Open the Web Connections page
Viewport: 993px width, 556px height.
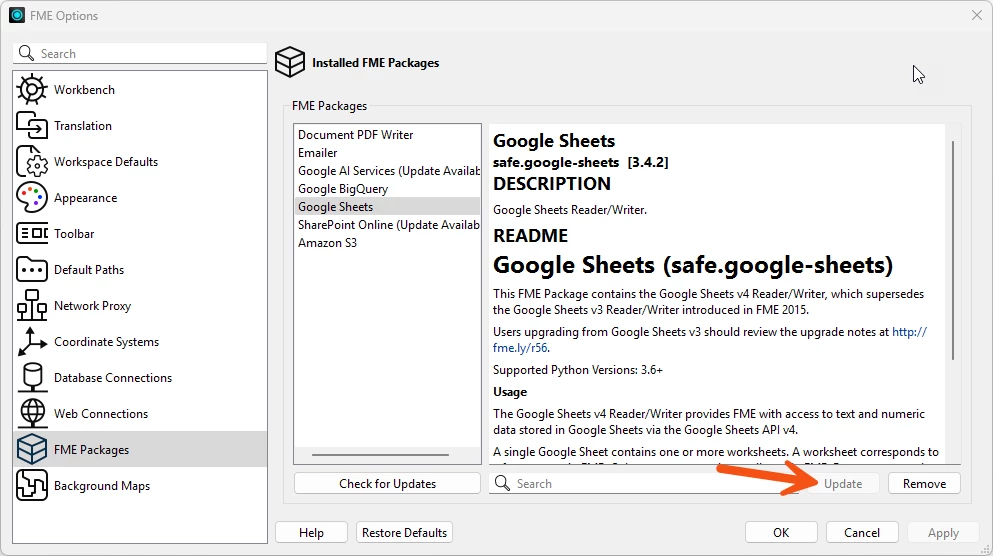(140, 414)
